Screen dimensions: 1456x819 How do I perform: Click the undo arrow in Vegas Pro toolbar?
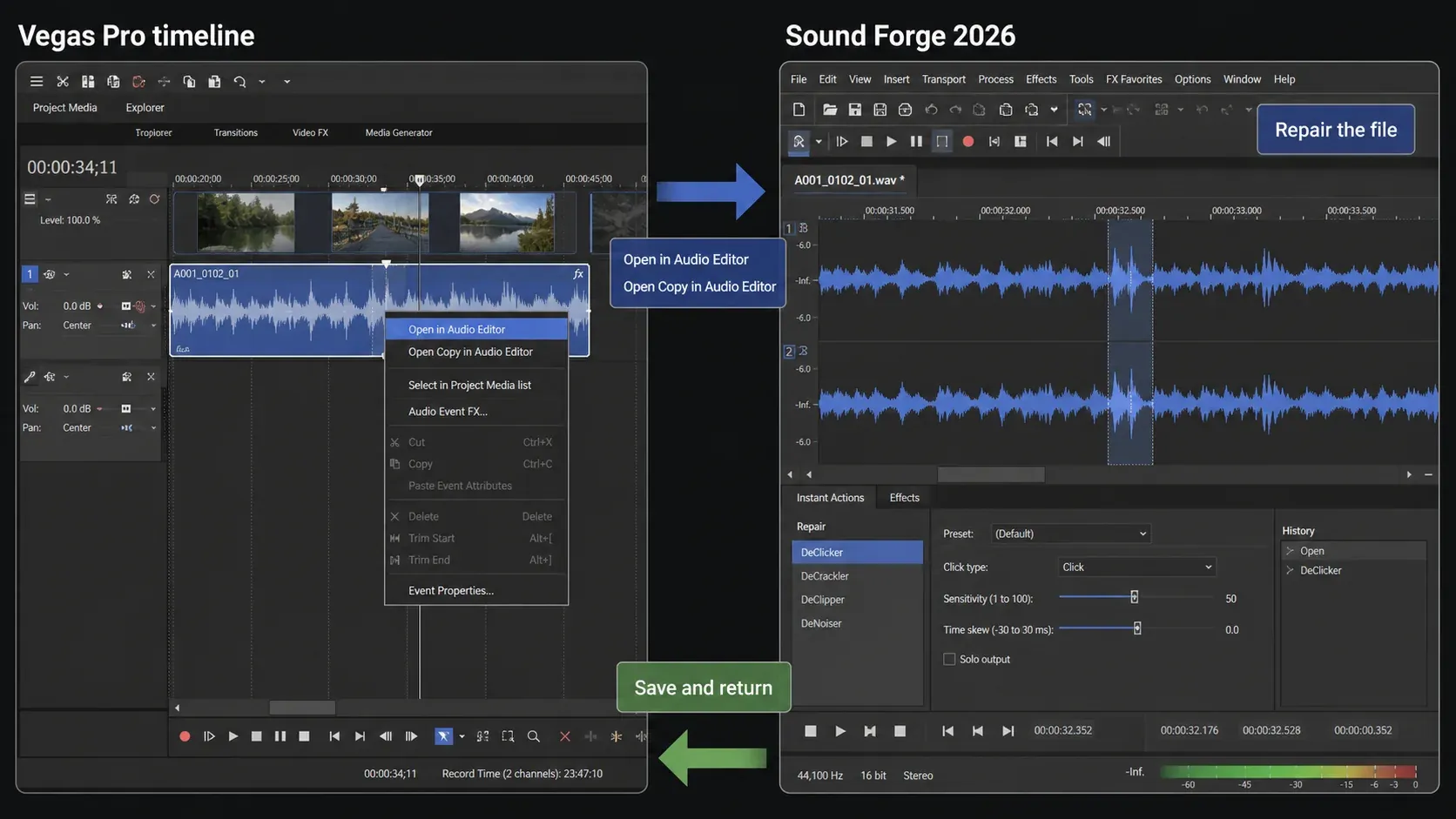click(x=239, y=82)
